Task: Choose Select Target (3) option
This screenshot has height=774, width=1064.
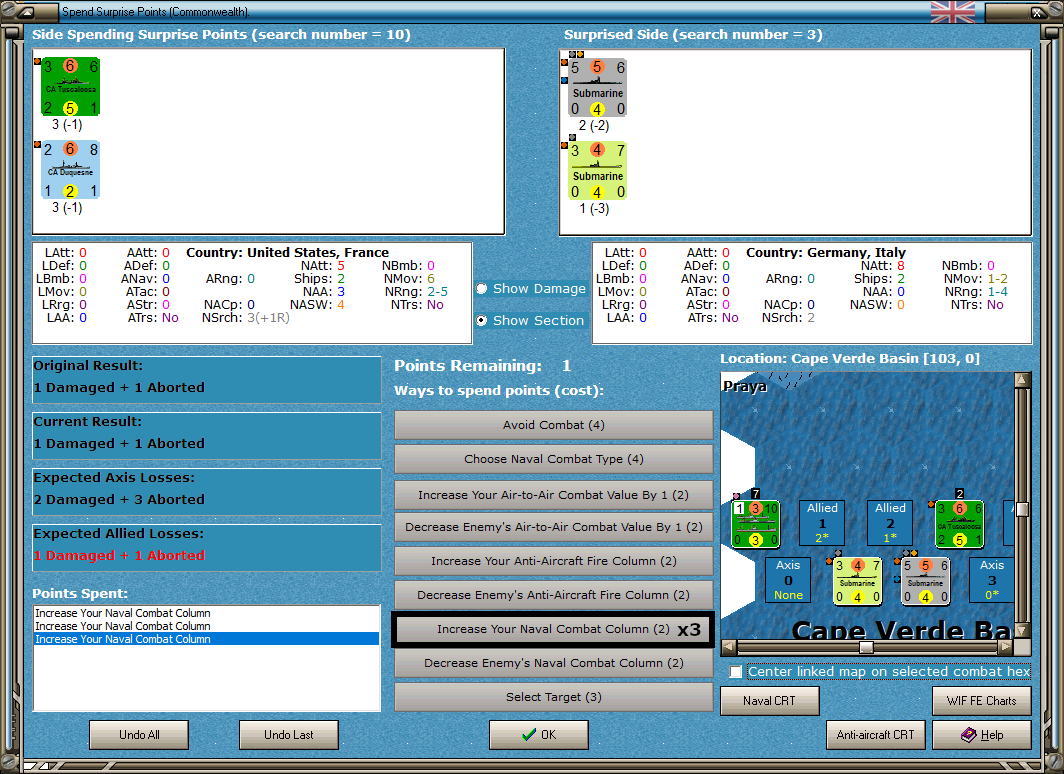Action: 553,697
